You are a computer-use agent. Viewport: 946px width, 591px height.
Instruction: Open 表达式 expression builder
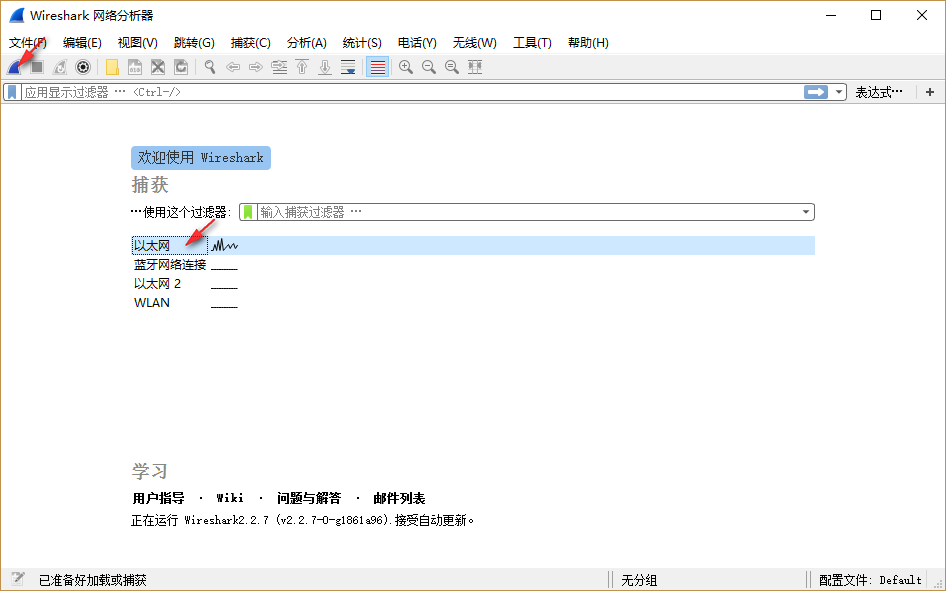[x=879, y=92]
